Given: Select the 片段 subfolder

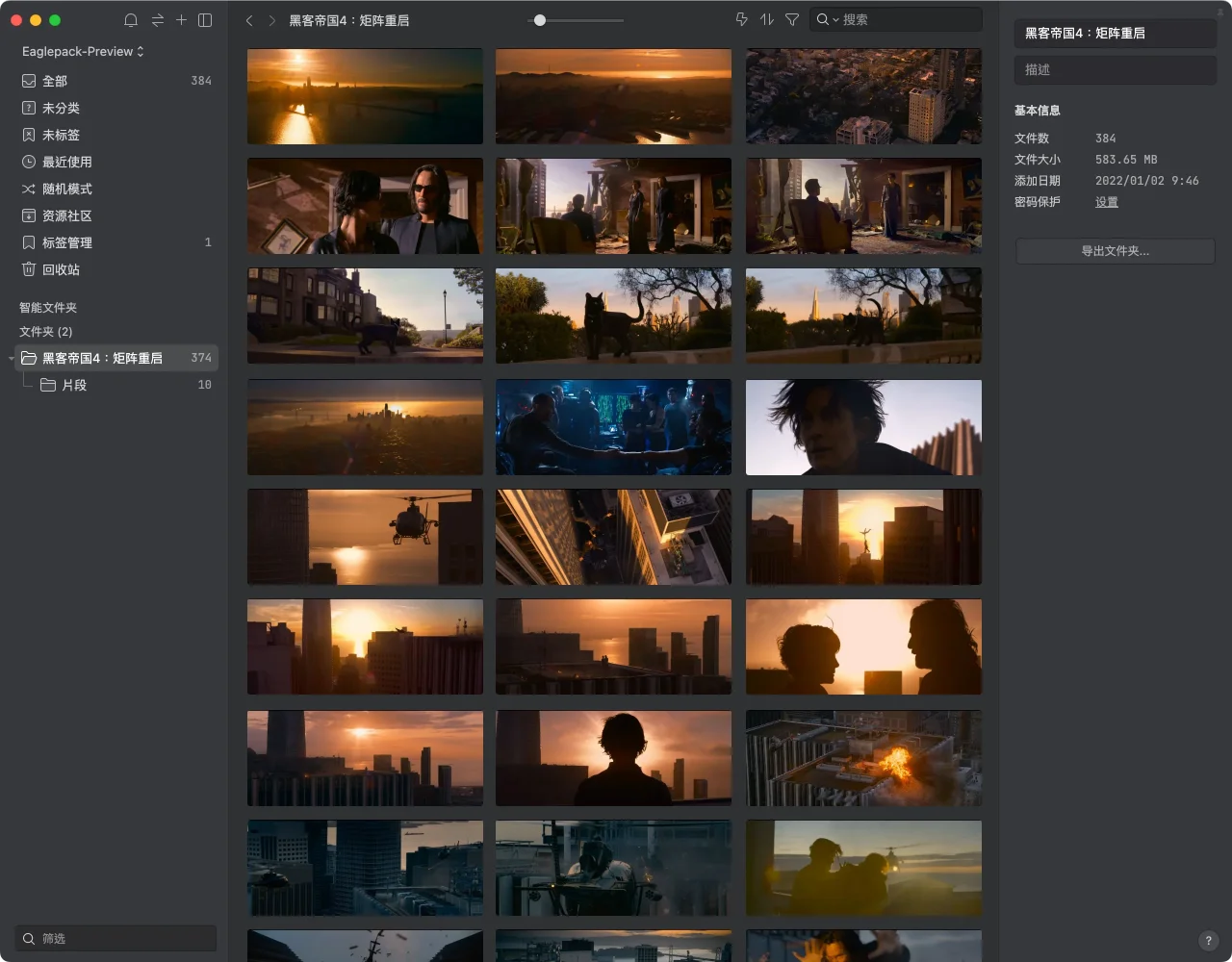Looking at the screenshot, I should click(116, 385).
